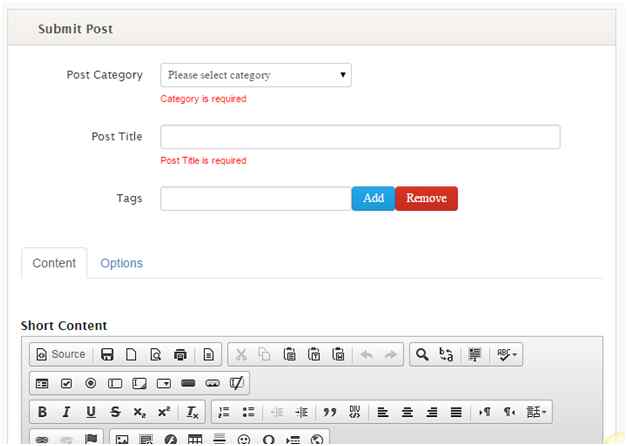Apply Strikethrough formatting
This screenshot has height=446, width=627.
pyautogui.click(x=115, y=412)
